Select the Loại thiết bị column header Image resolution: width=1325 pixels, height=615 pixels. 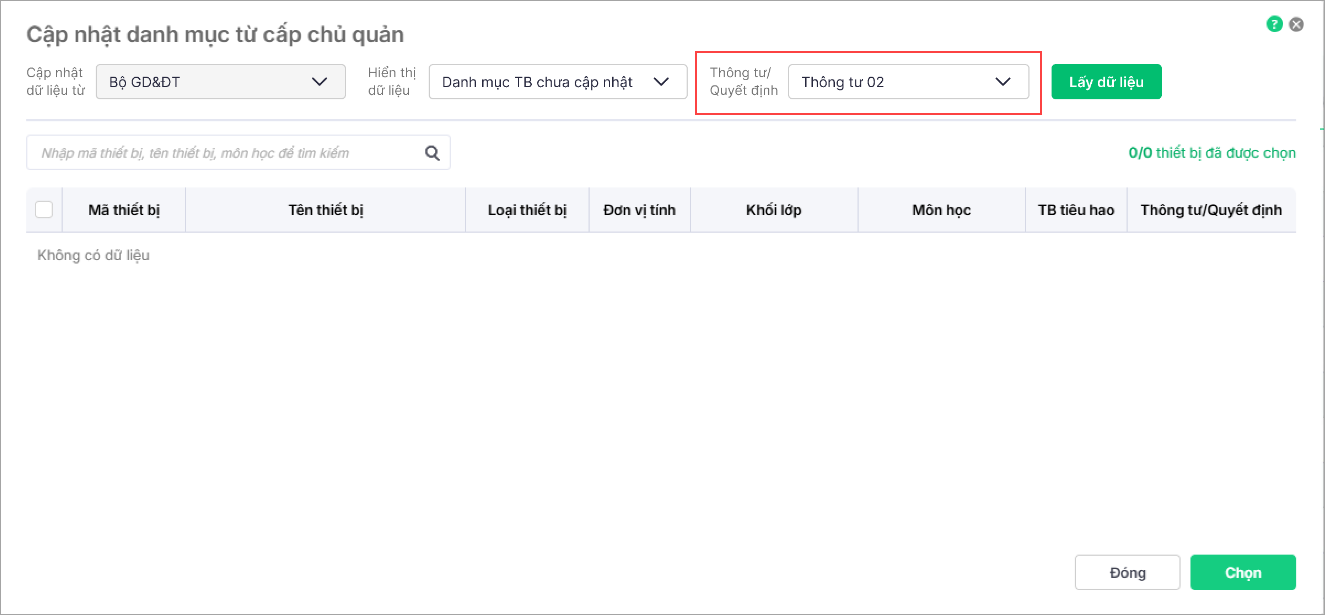(x=527, y=210)
